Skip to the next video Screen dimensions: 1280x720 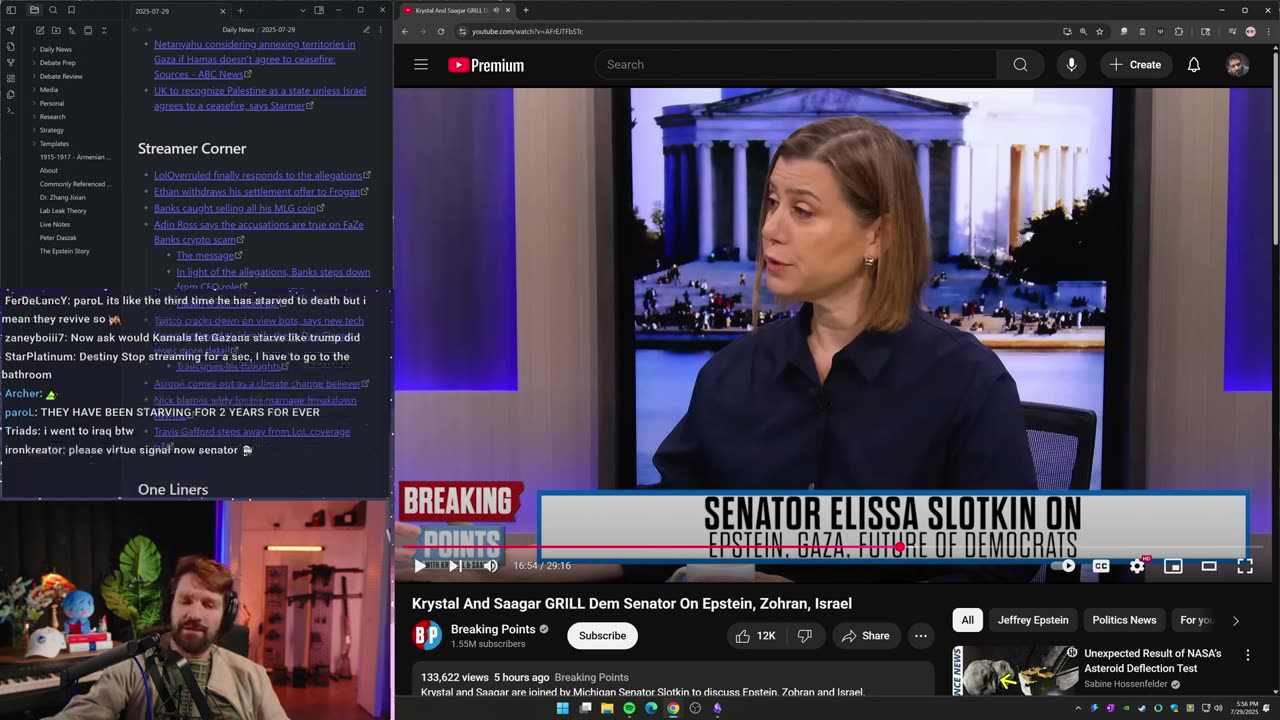454,566
